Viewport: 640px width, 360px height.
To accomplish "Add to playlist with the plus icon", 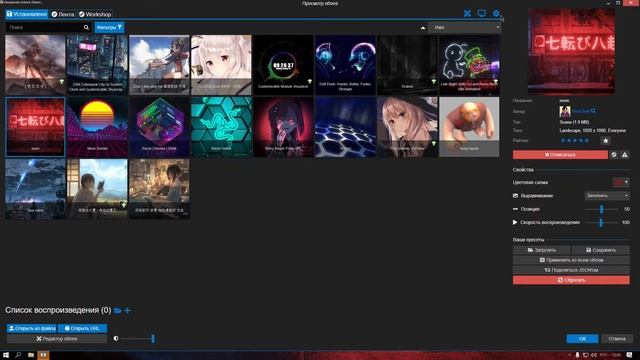I will (128, 311).
